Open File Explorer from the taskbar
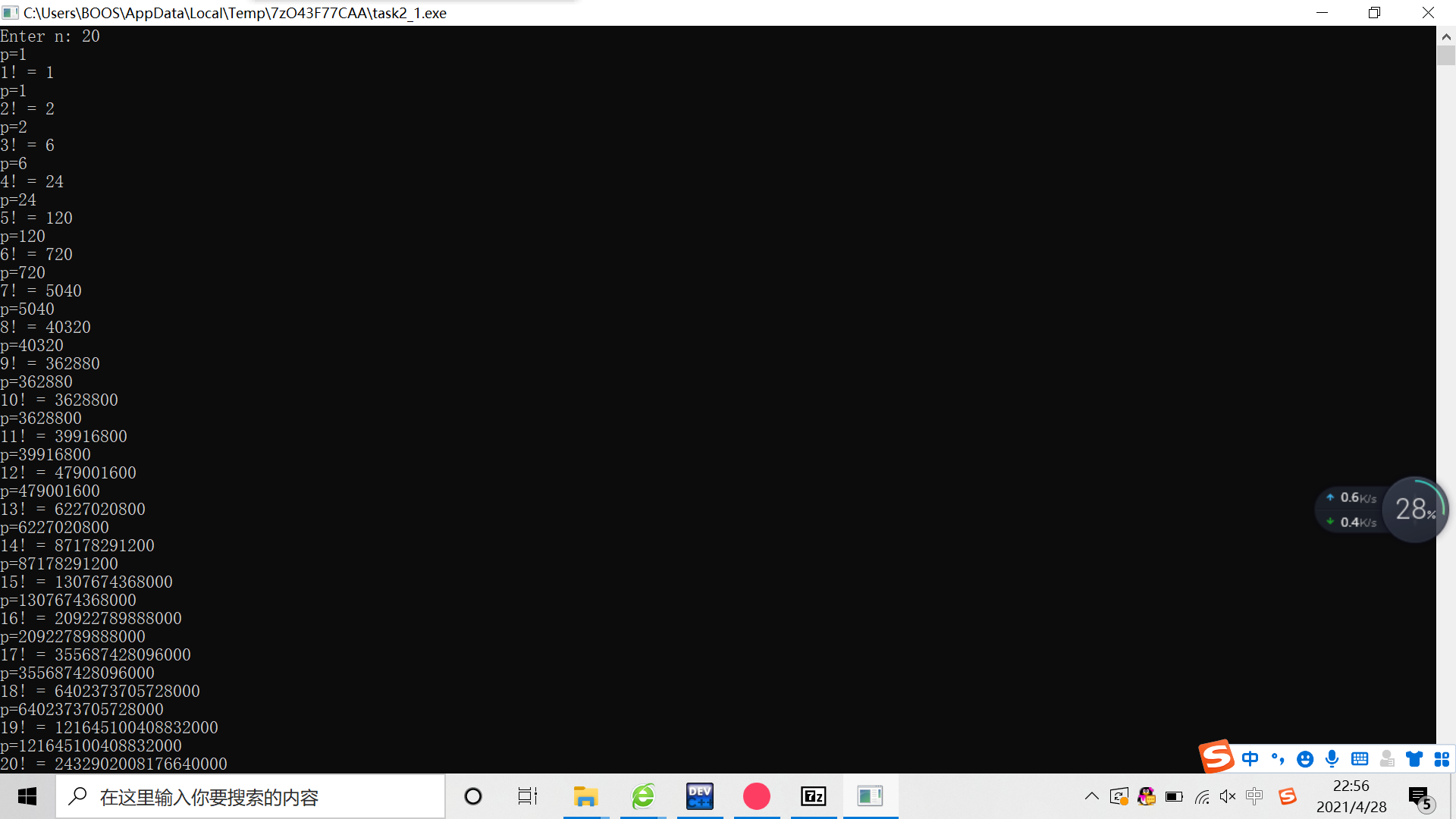This screenshot has width=1456, height=819. (585, 796)
